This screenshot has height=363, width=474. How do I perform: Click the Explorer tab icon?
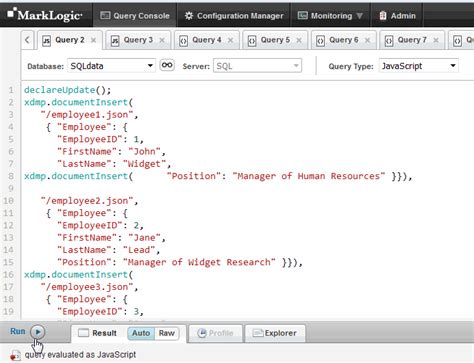click(x=258, y=333)
